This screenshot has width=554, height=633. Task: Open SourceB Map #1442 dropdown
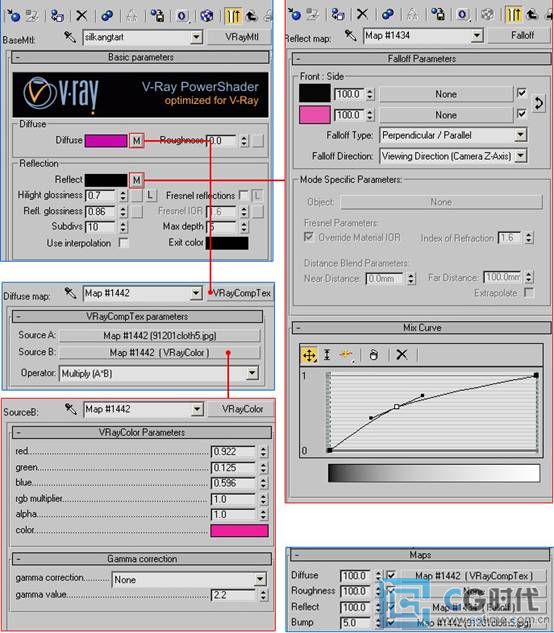pyautogui.click(x=197, y=409)
